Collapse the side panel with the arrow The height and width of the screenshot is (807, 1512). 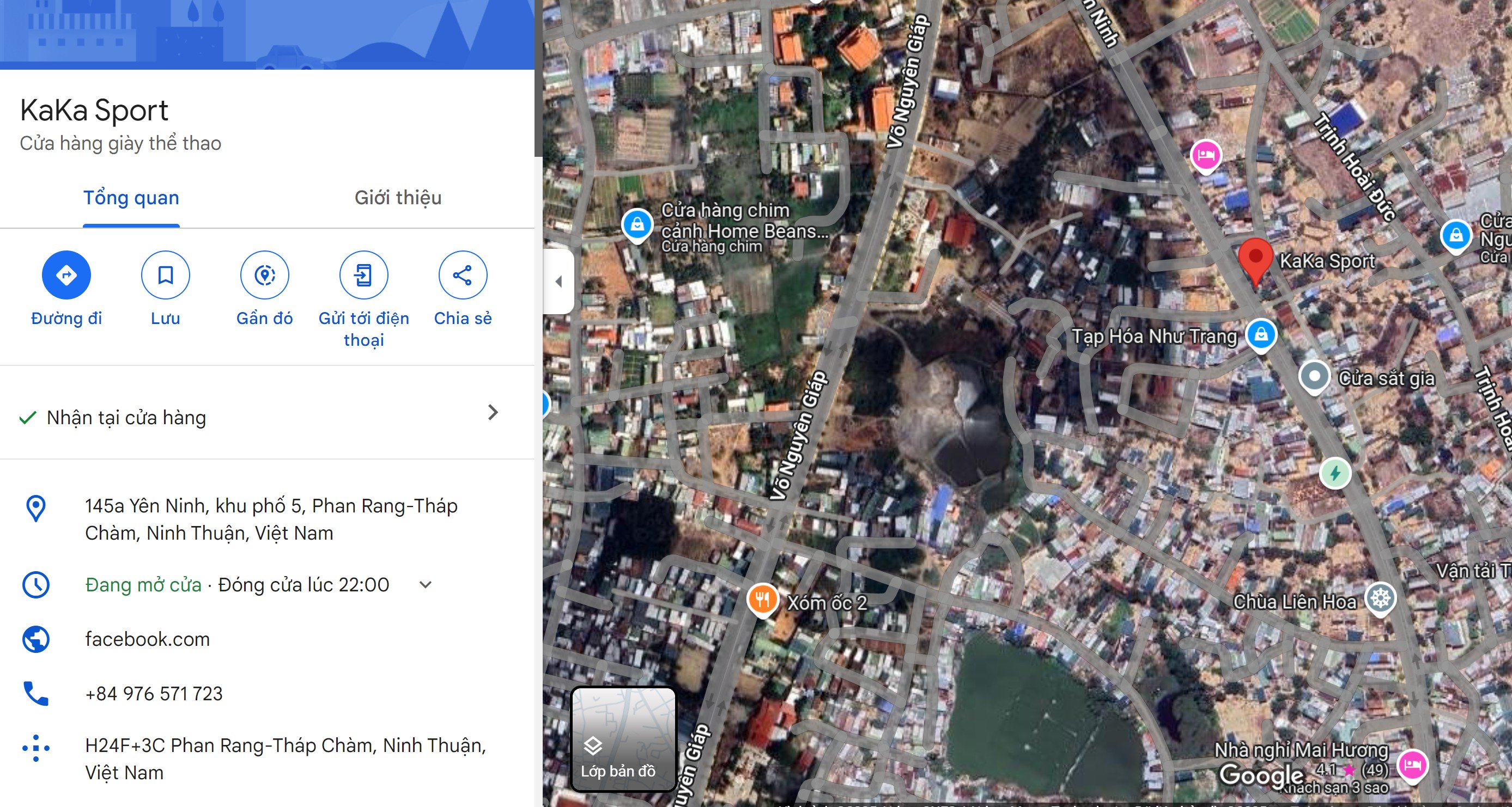[x=559, y=282]
